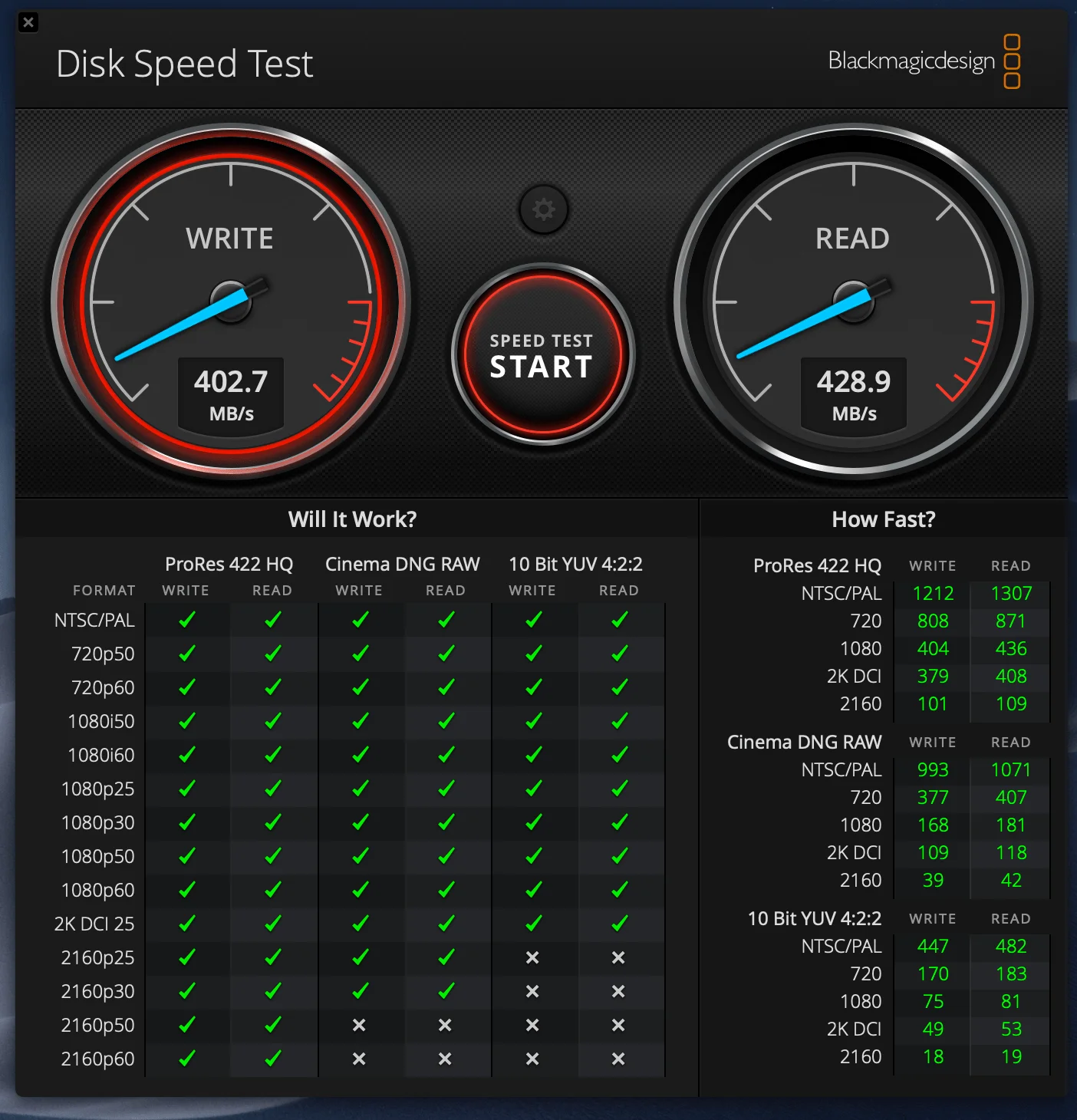Screen dimensions: 1077x1120
Task: Click the 42 Cinema DNG 2160 read value
Action: (1012, 880)
